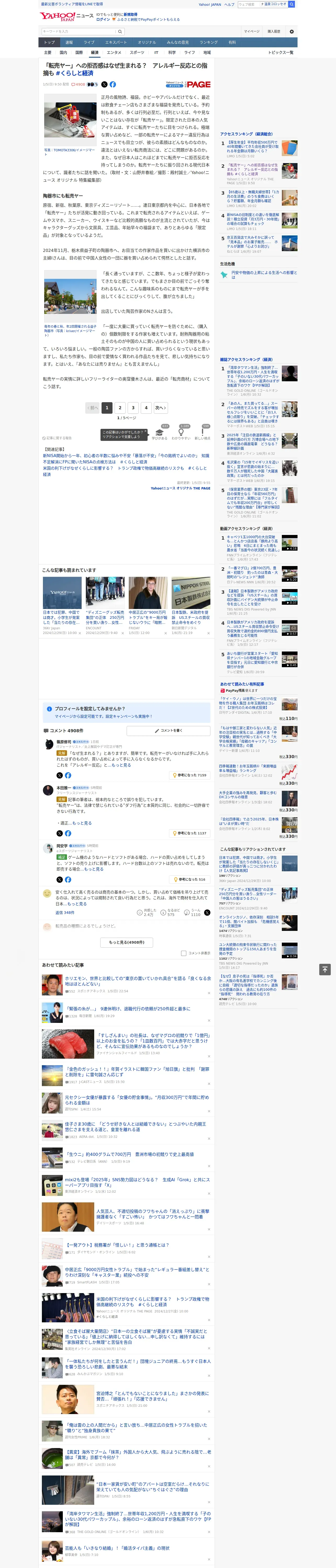This screenshot has height=1568, width=336.
Task: Click 参考になった 7159 button
Action: pyautogui.click(x=190, y=775)
